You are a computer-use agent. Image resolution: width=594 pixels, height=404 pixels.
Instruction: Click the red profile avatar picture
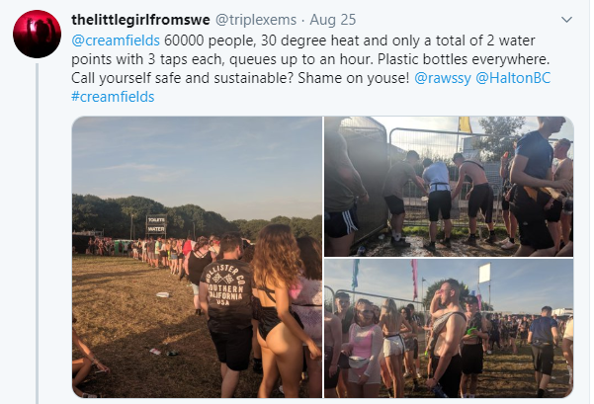click(x=37, y=34)
